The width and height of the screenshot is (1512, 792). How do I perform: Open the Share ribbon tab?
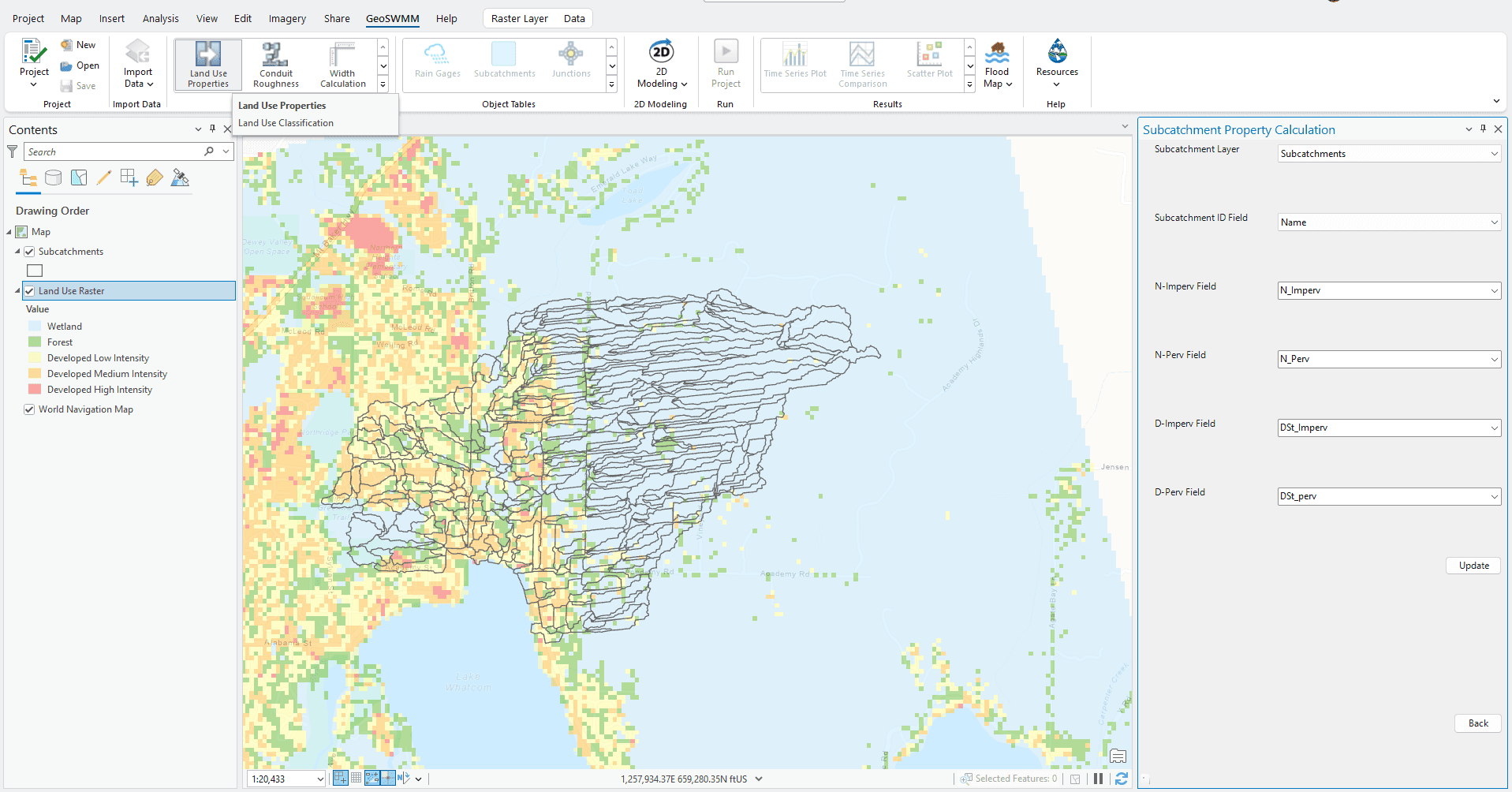coord(337,18)
